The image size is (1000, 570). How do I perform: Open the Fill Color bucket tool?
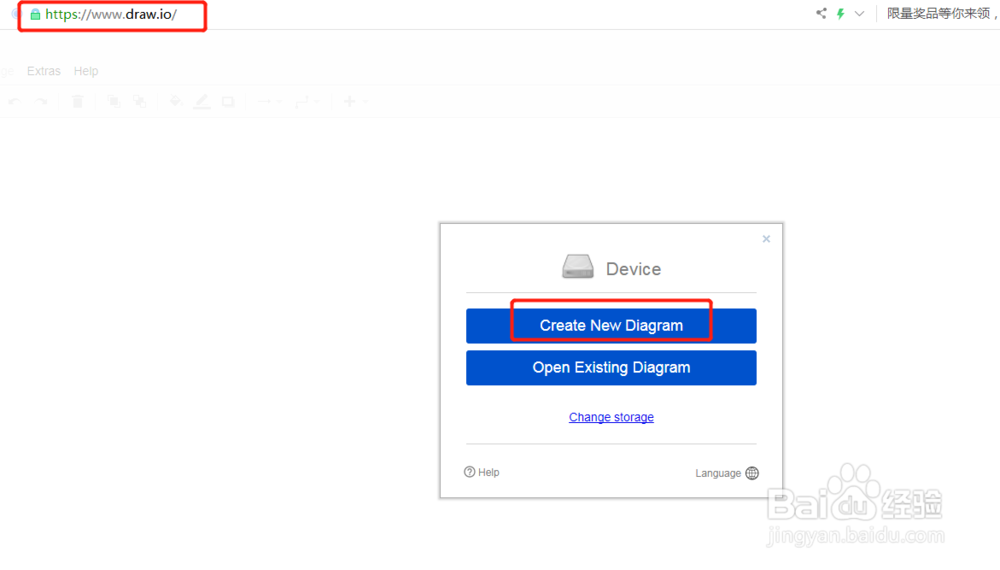[x=175, y=101]
